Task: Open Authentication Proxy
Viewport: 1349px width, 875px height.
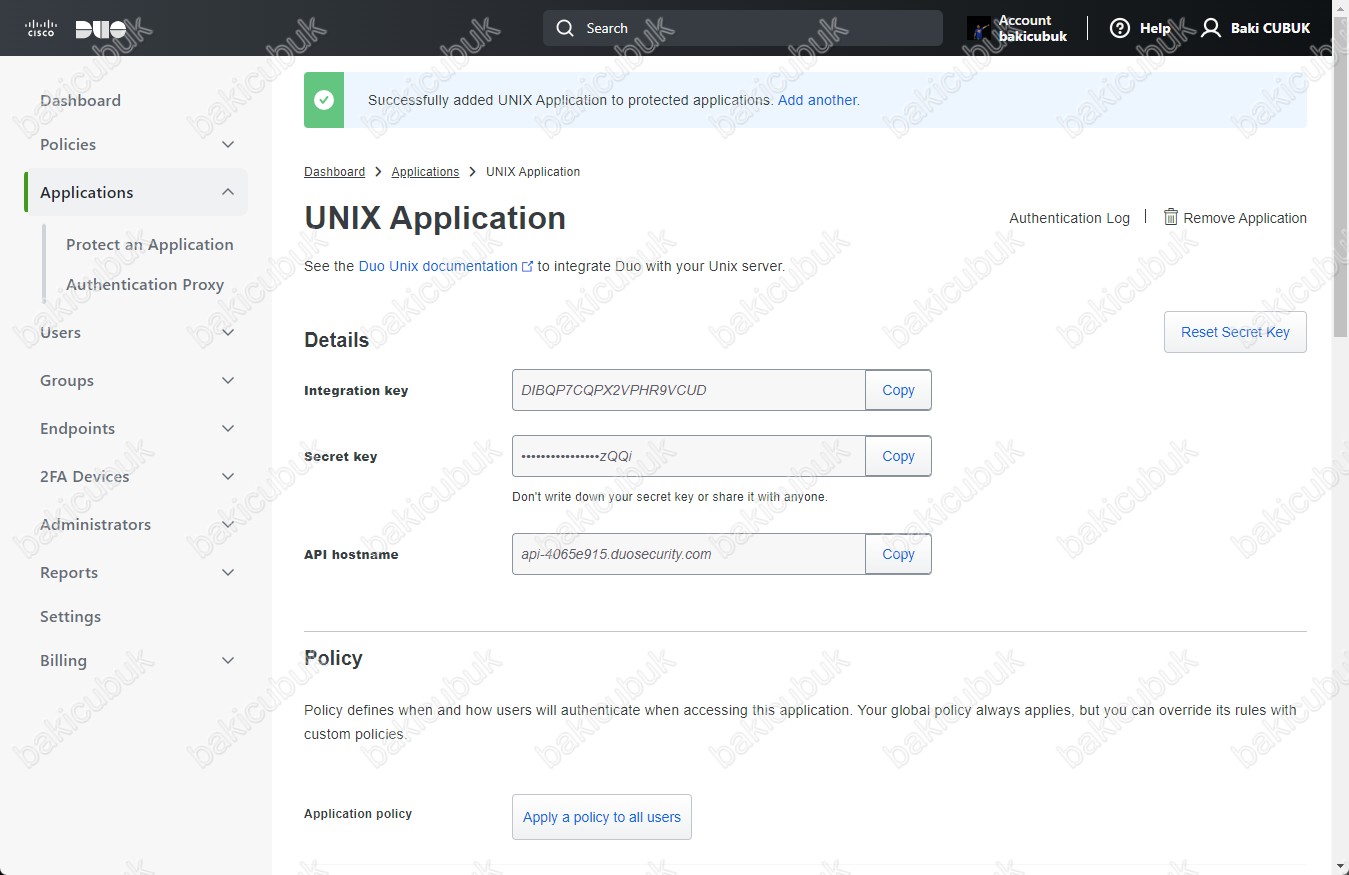Action: pyautogui.click(x=145, y=284)
